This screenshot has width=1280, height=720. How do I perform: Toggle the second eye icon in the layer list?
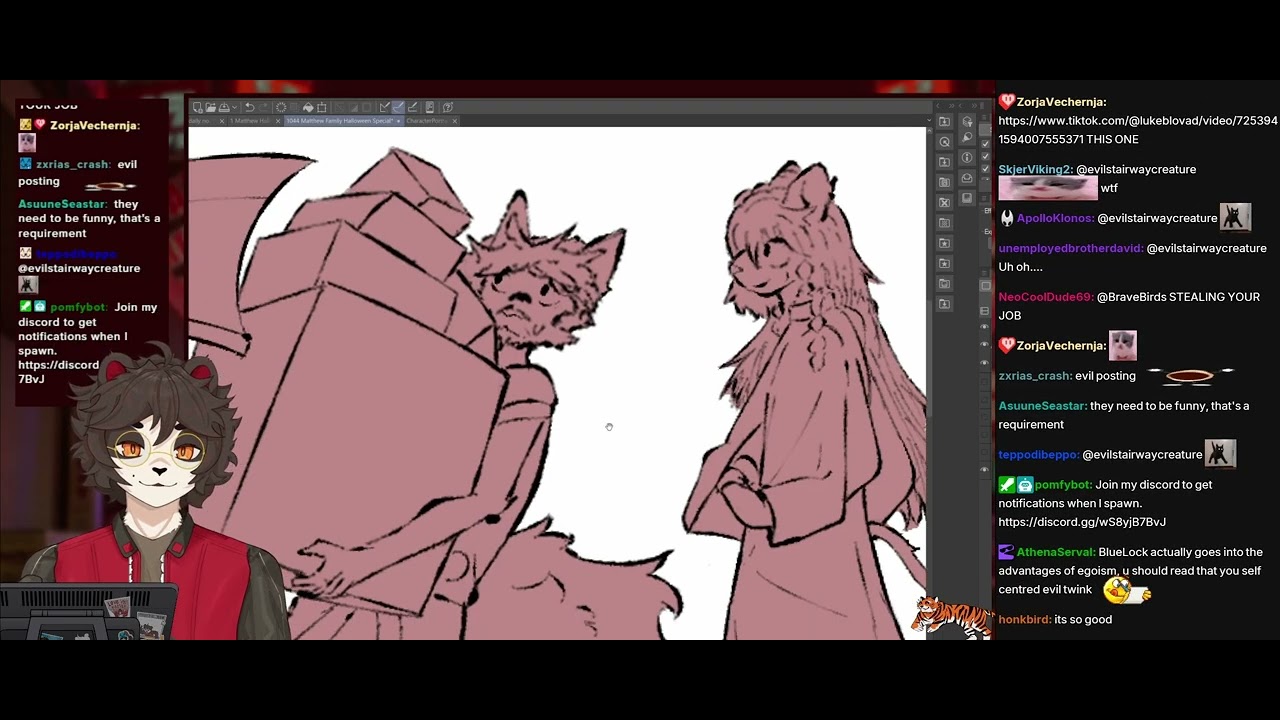click(985, 345)
